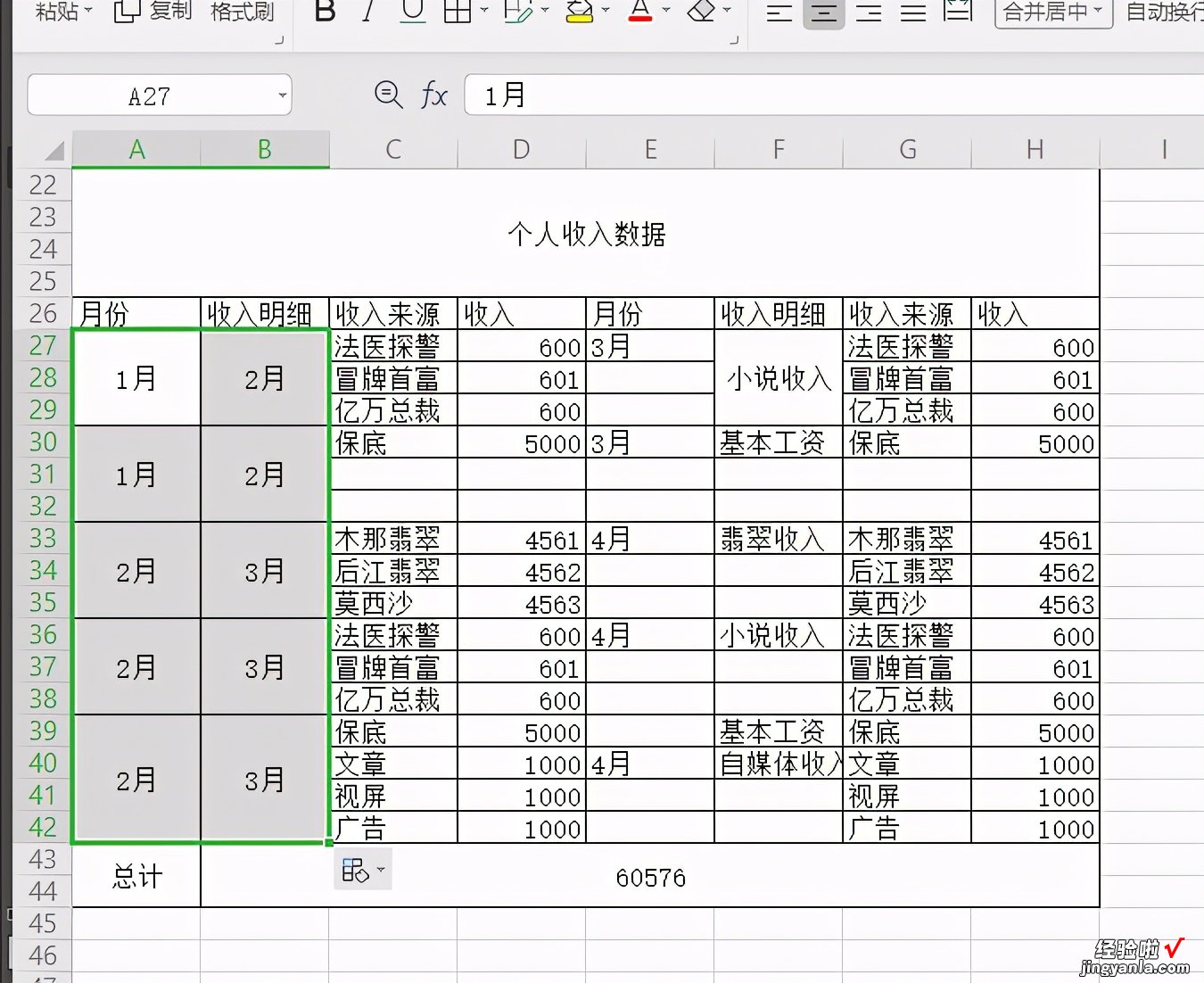This screenshot has height=983, width=1204.
Task: Open the borders dropdown arrow
Action: pos(484,11)
